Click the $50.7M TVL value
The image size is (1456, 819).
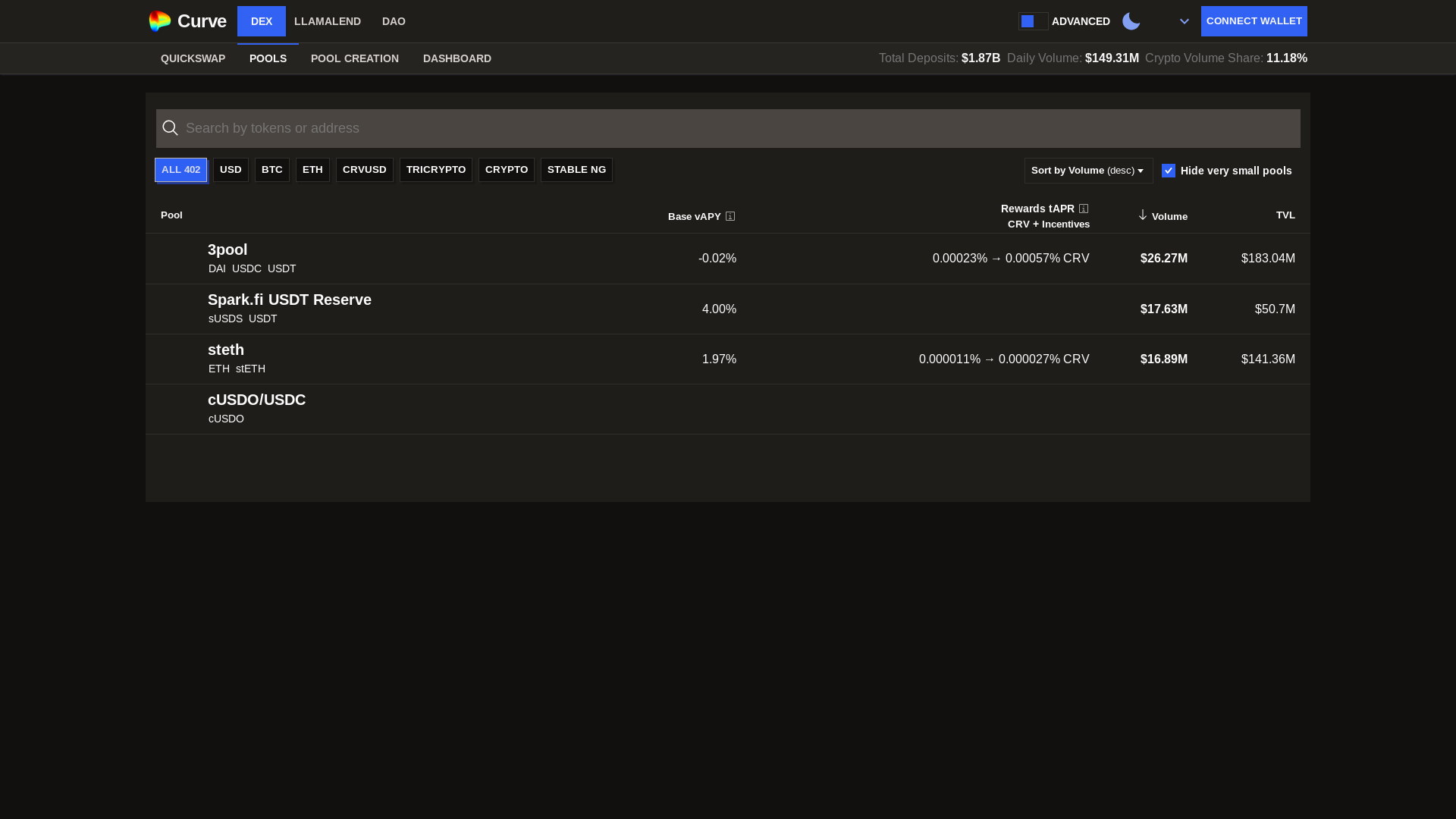pyautogui.click(x=1275, y=309)
